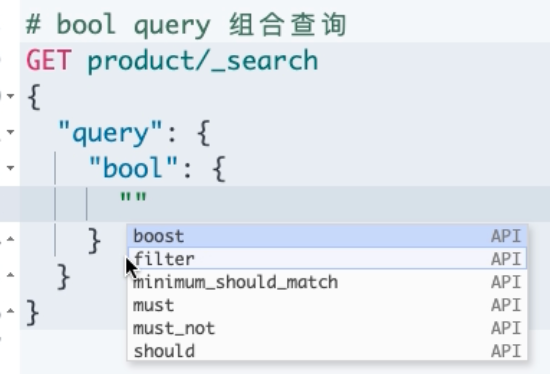
Task: Click fold arrow beside the final closing brace
Action: (x=11, y=311)
